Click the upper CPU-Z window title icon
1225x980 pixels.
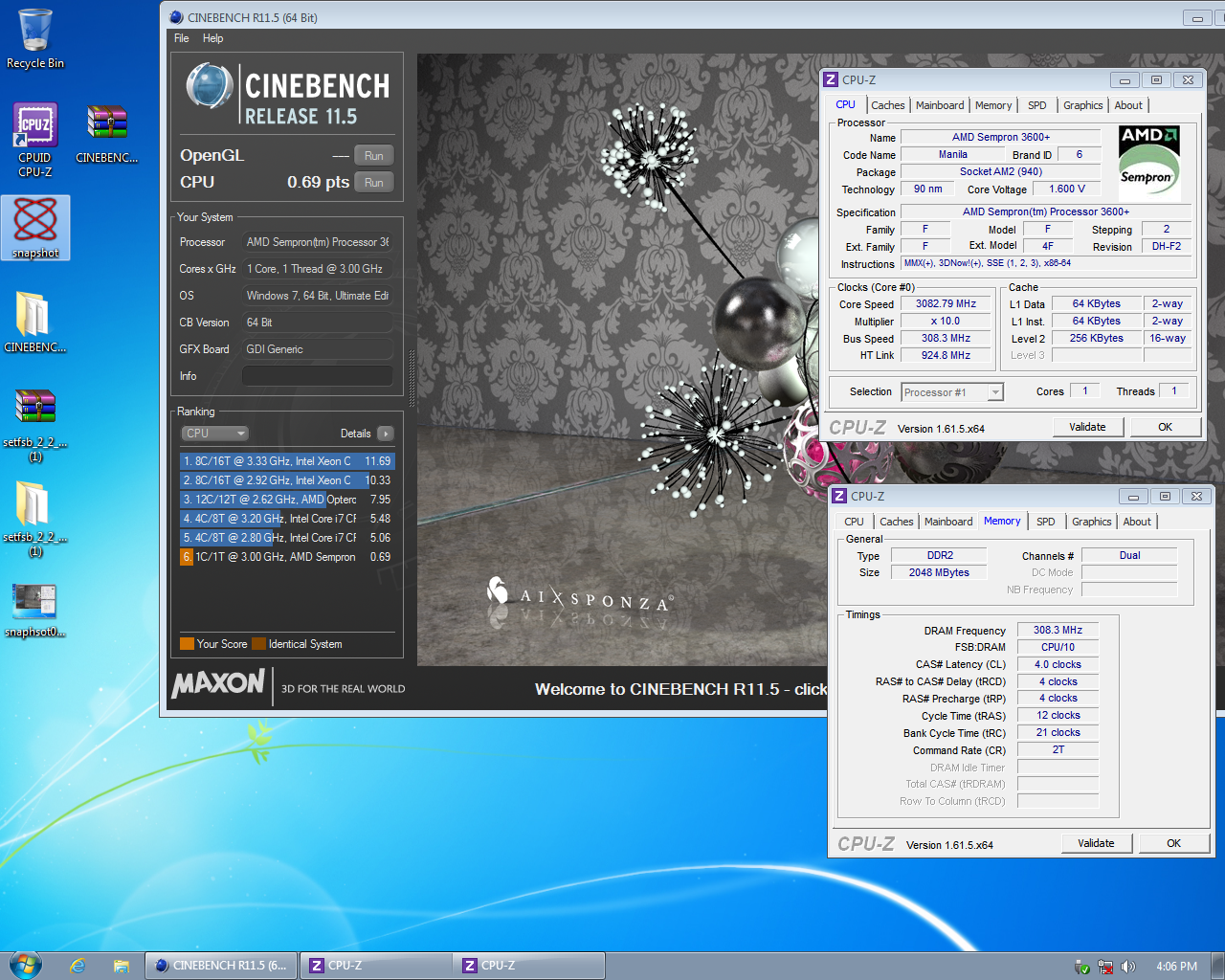[832, 79]
